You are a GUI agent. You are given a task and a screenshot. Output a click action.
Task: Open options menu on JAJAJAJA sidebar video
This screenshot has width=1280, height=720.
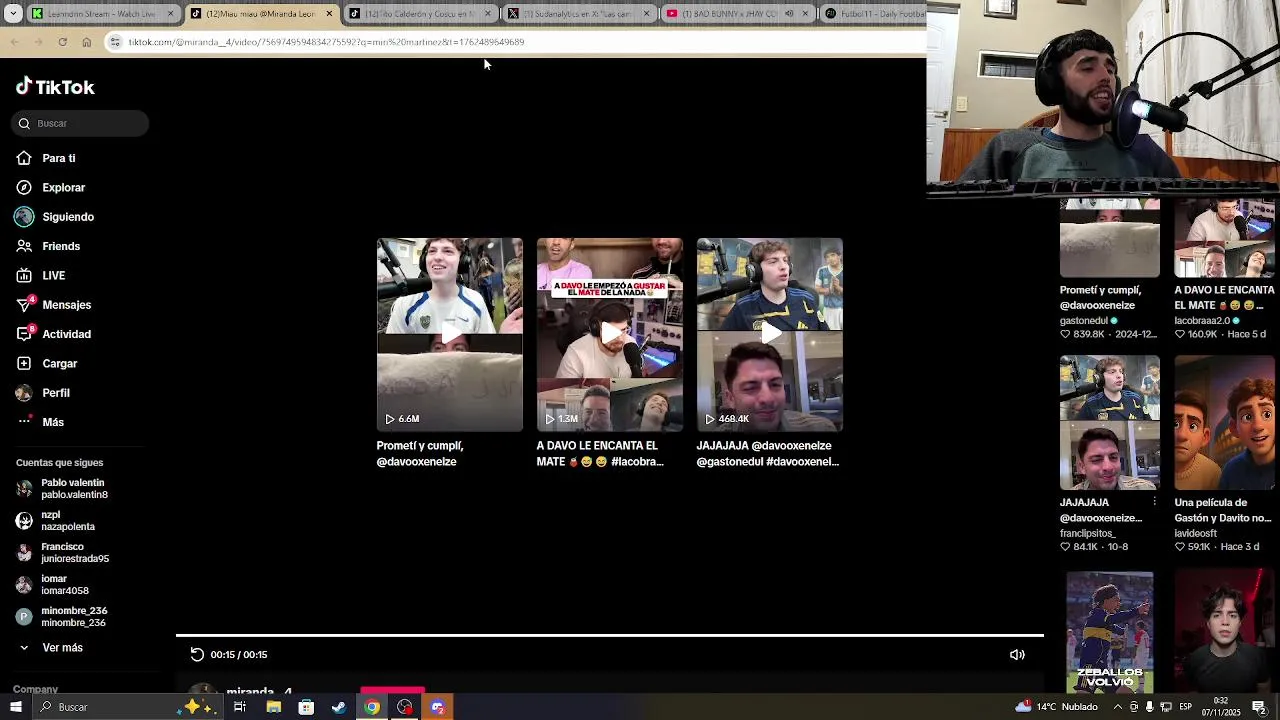[x=1155, y=502]
